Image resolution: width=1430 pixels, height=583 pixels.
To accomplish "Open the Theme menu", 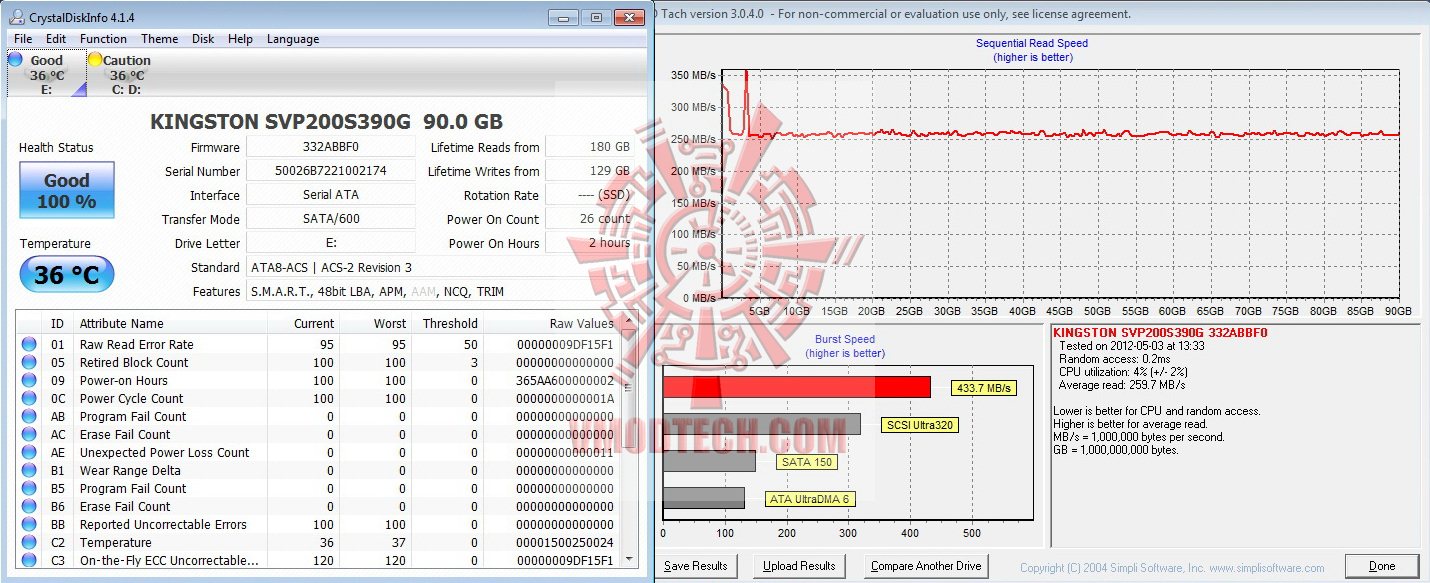I will coord(159,39).
